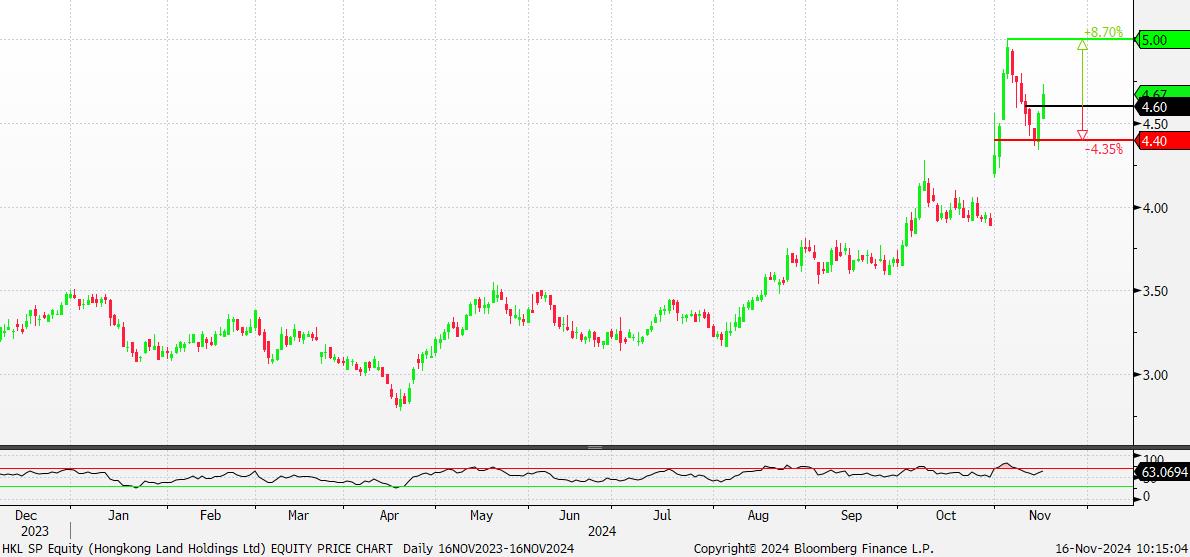The width and height of the screenshot is (1190, 557).
Task: Click the 2023 year label under Dec
Action: [x=35, y=531]
